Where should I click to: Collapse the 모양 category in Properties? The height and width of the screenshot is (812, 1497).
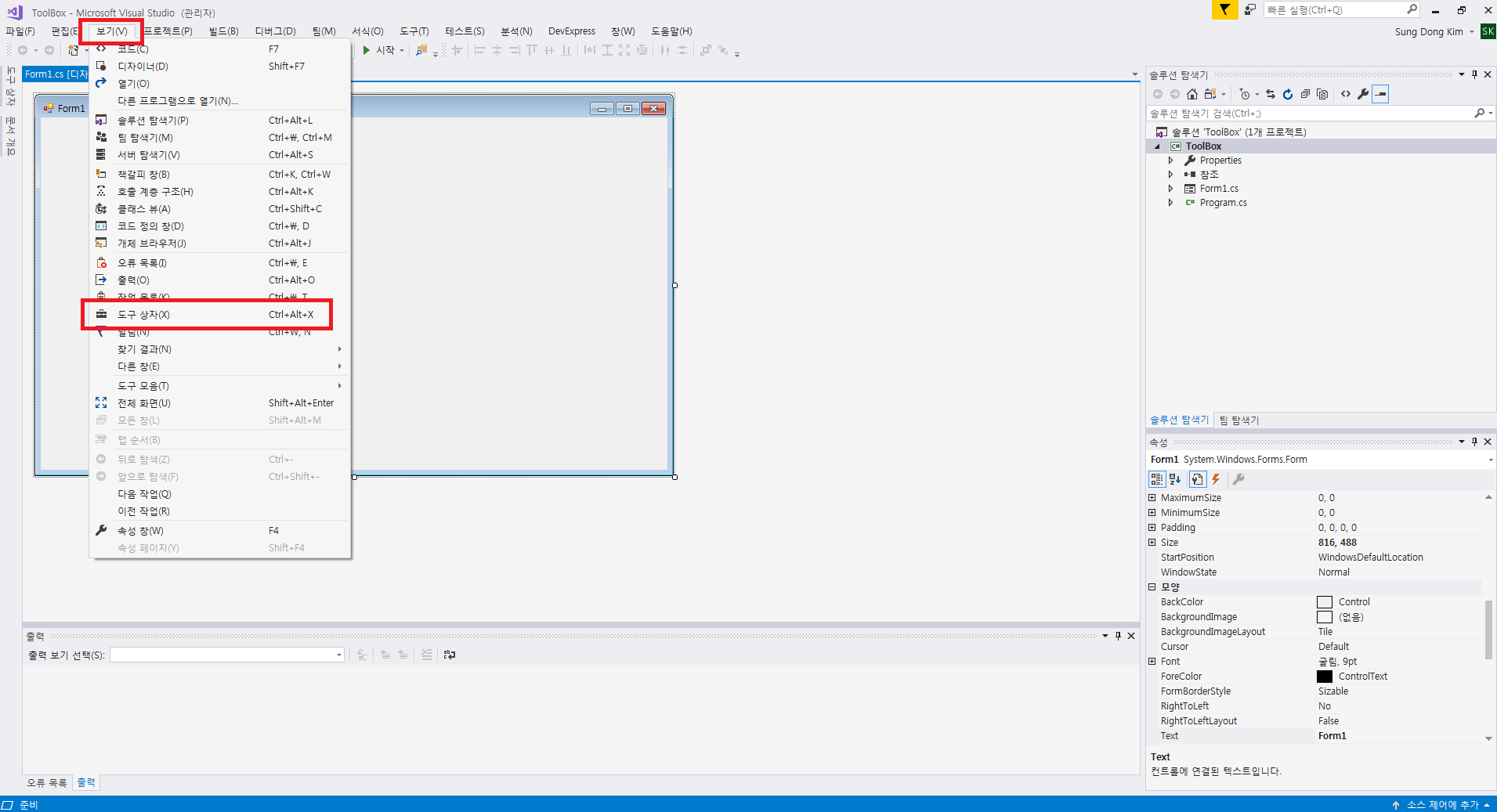tap(1152, 587)
